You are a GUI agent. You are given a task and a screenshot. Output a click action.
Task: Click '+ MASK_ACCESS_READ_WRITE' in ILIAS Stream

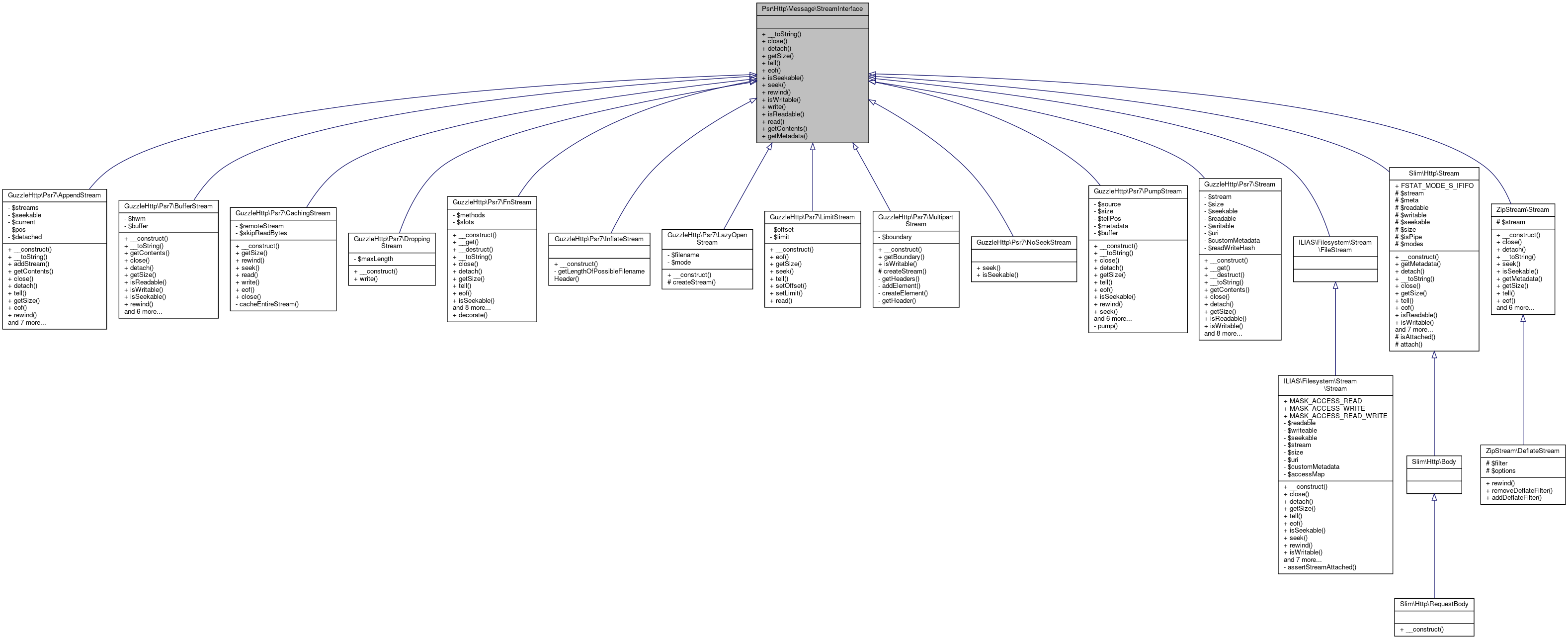click(x=1335, y=415)
